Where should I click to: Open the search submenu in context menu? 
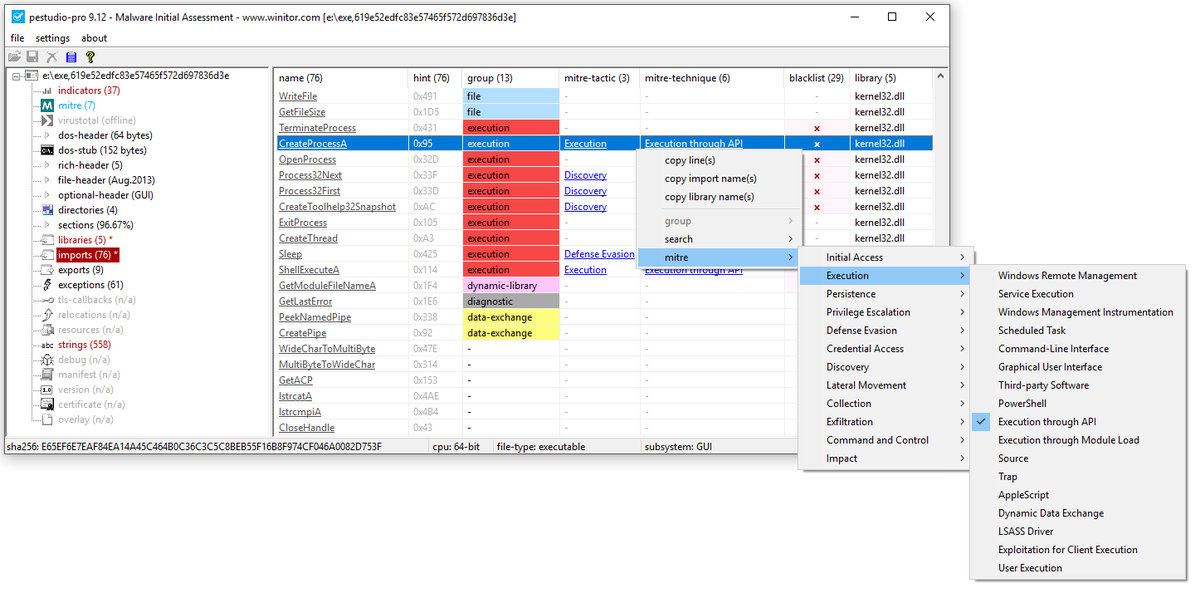pyautogui.click(x=719, y=239)
